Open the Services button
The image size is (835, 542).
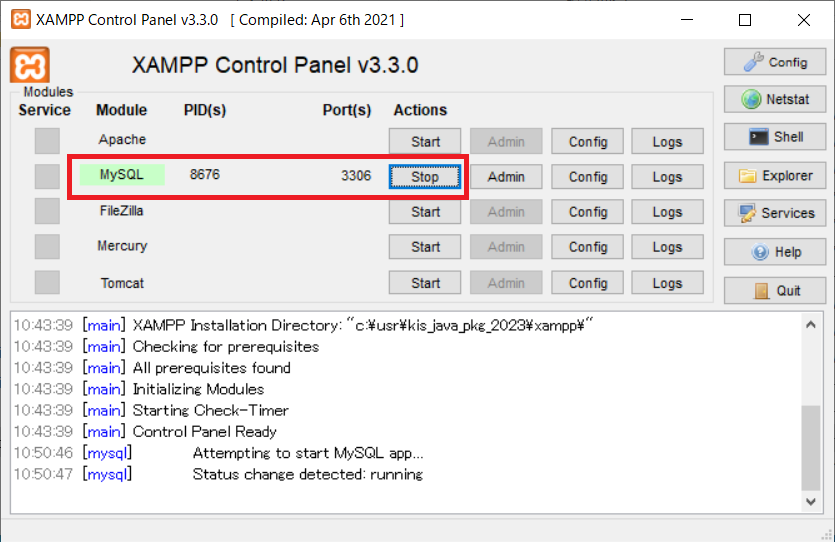pos(775,213)
